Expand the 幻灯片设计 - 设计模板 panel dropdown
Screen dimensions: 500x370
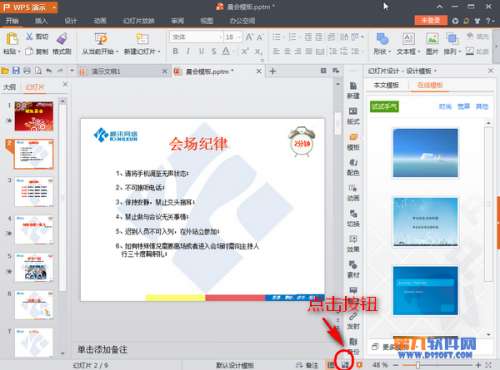click(x=435, y=71)
